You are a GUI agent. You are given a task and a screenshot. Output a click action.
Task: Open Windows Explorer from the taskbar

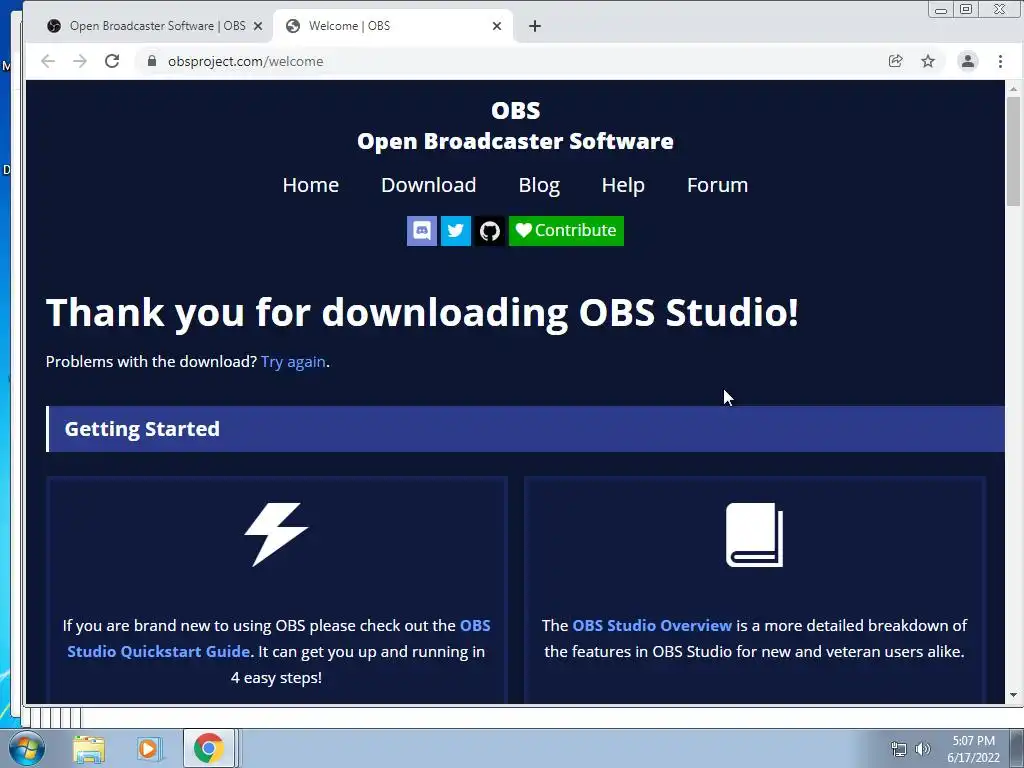click(x=89, y=749)
